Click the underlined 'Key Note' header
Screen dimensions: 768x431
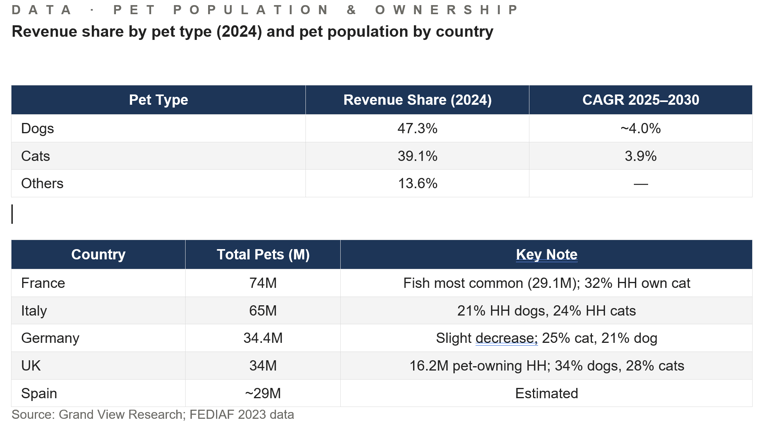[x=546, y=255]
